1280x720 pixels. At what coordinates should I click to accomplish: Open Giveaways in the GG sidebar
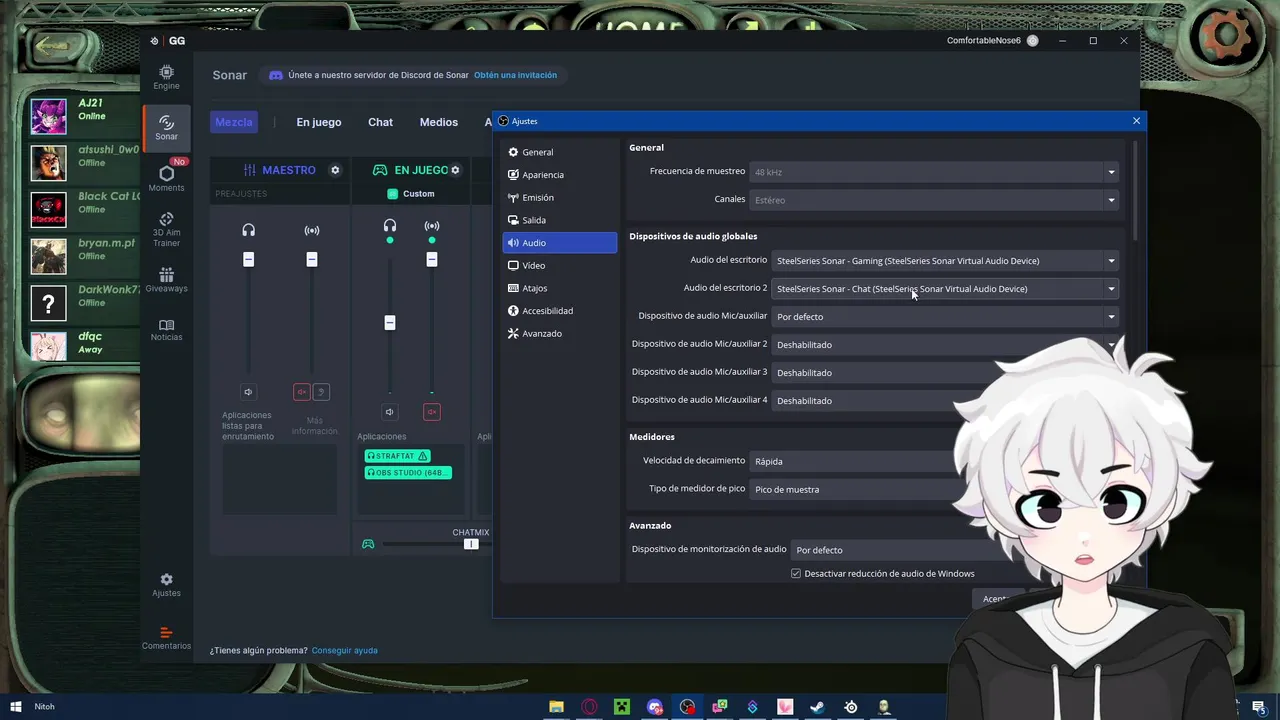pyautogui.click(x=166, y=279)
